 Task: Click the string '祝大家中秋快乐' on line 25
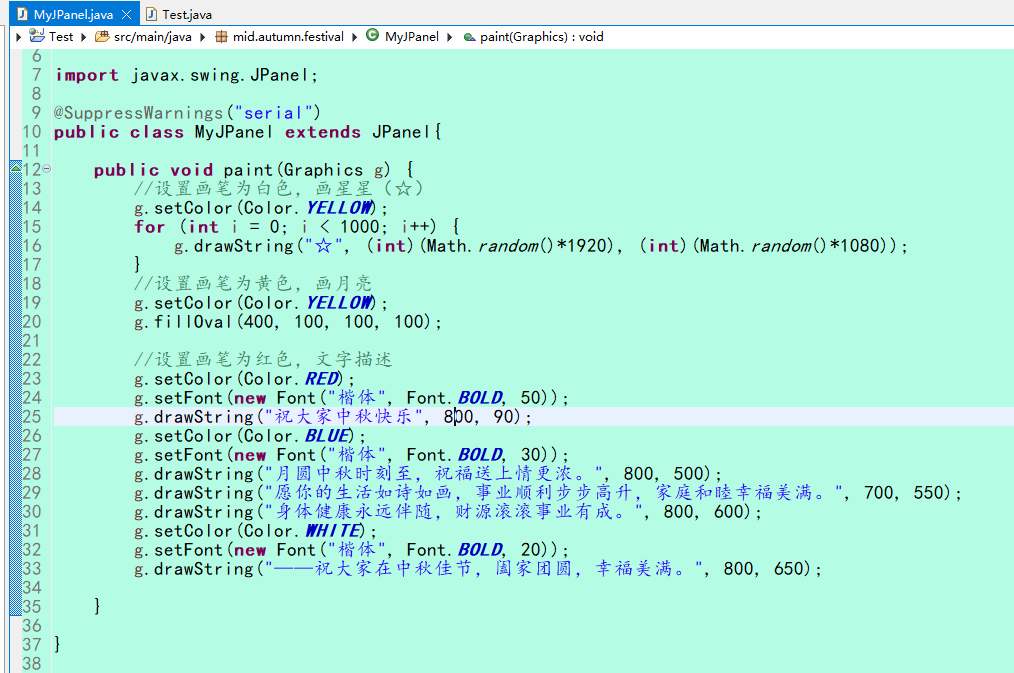pos(343,416)
